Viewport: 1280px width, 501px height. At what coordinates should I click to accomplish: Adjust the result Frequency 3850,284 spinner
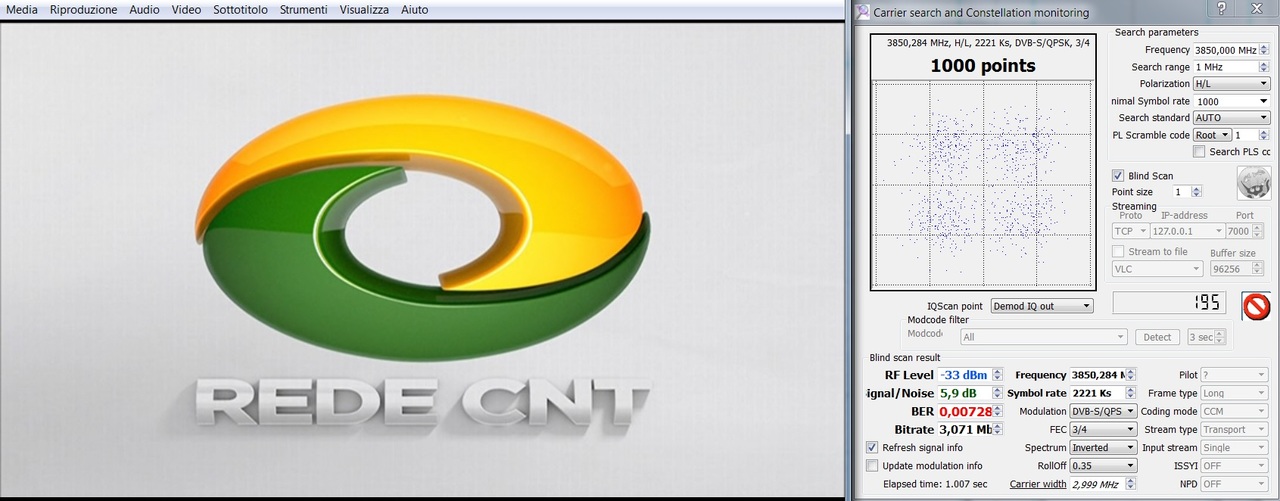tap(1131, 375)
